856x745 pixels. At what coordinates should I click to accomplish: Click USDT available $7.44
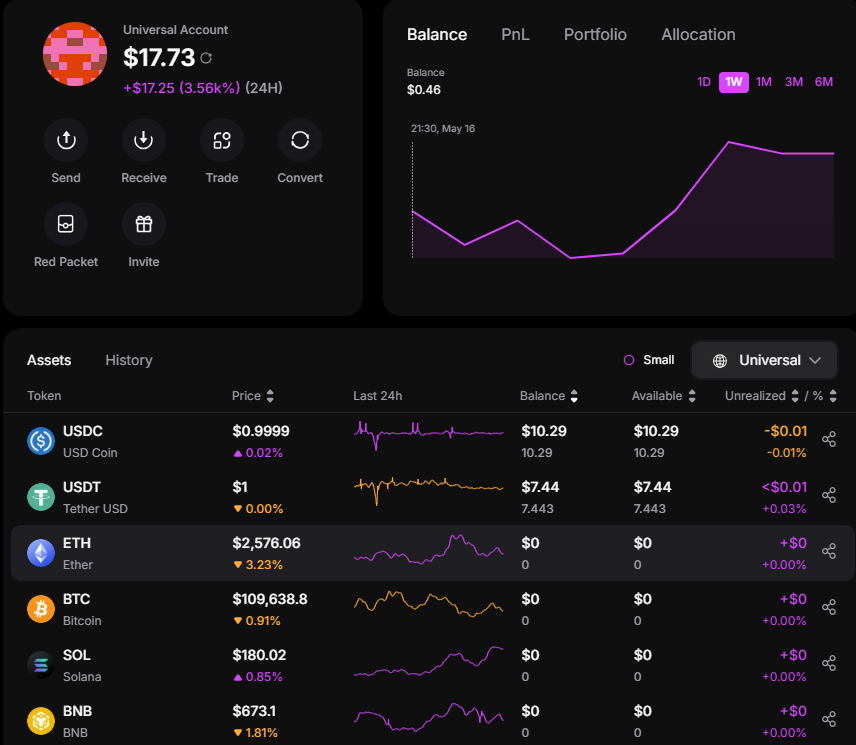click(x=652, y=487)
